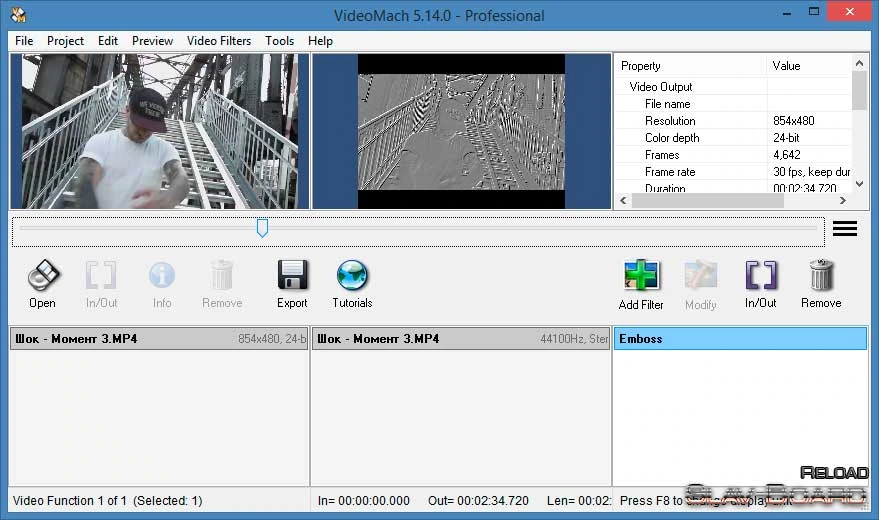Viewport: 879px width, 520px height.
Task: Click property panel scroll left arrow
Action: click(623, 201)
